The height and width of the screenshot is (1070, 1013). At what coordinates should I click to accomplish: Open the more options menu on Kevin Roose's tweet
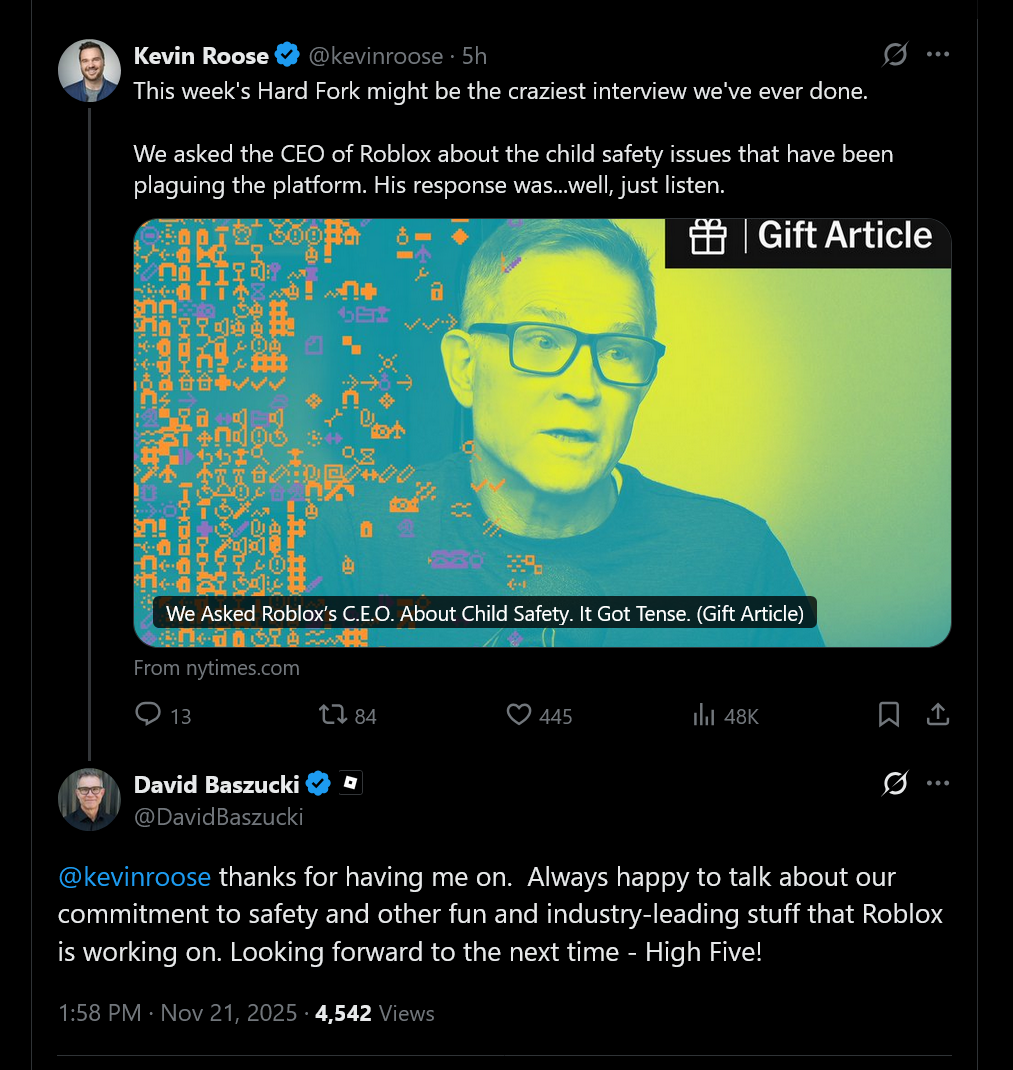tap(938, 56)
